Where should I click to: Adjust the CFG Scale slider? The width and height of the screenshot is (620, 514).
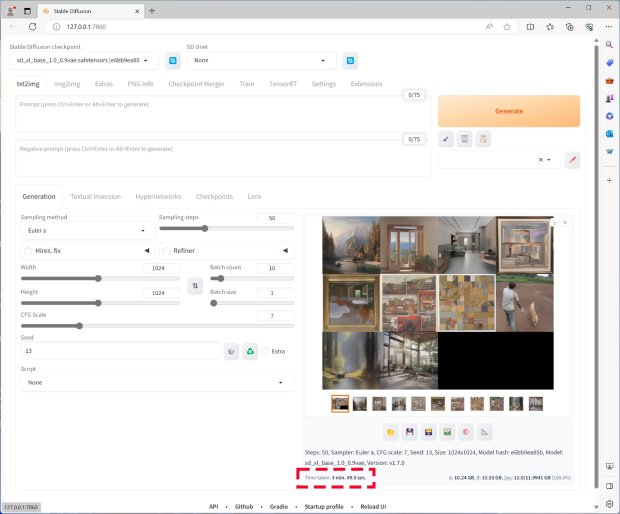(157, 326)
